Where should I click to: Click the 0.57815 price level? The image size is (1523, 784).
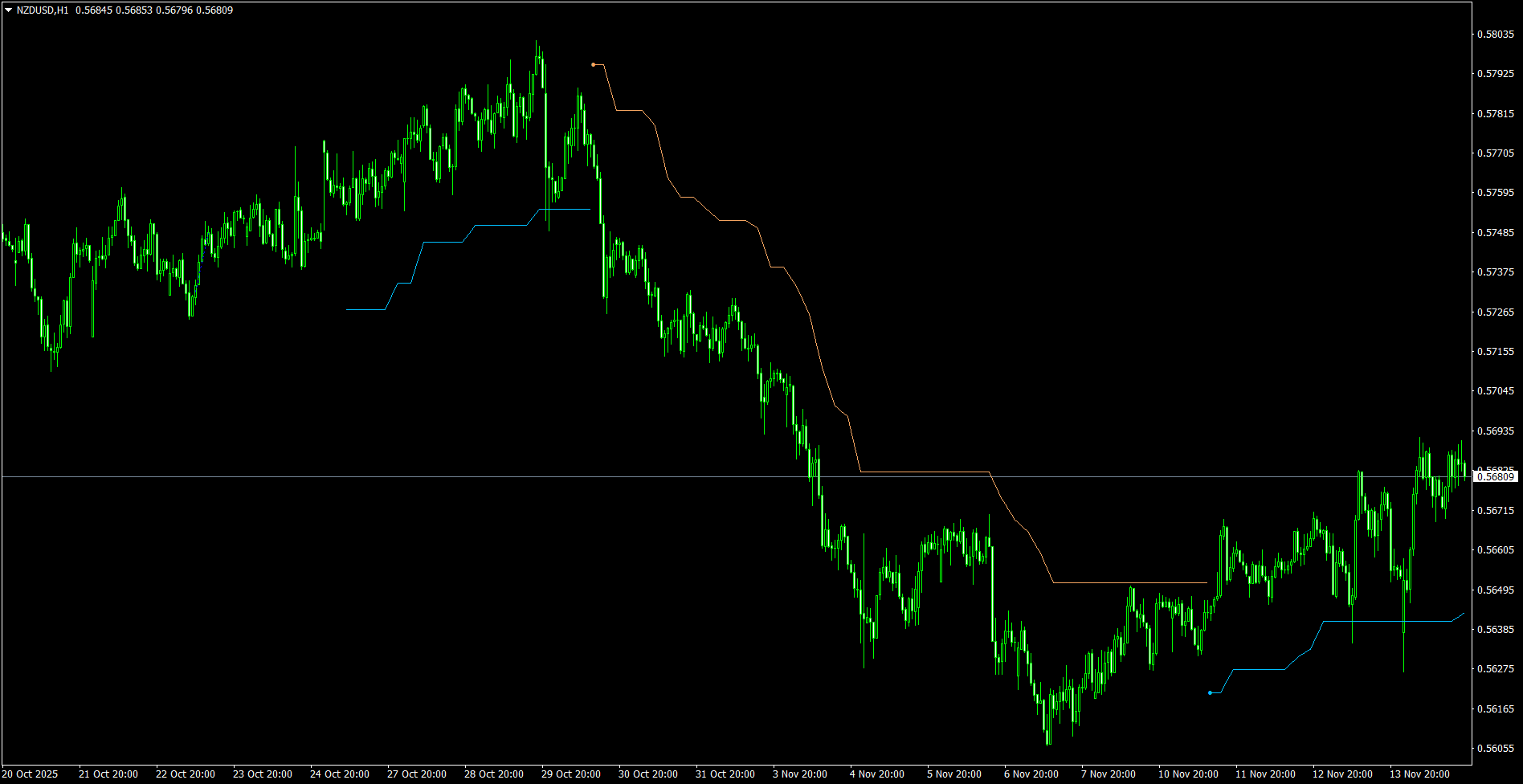pos(1496,114)
